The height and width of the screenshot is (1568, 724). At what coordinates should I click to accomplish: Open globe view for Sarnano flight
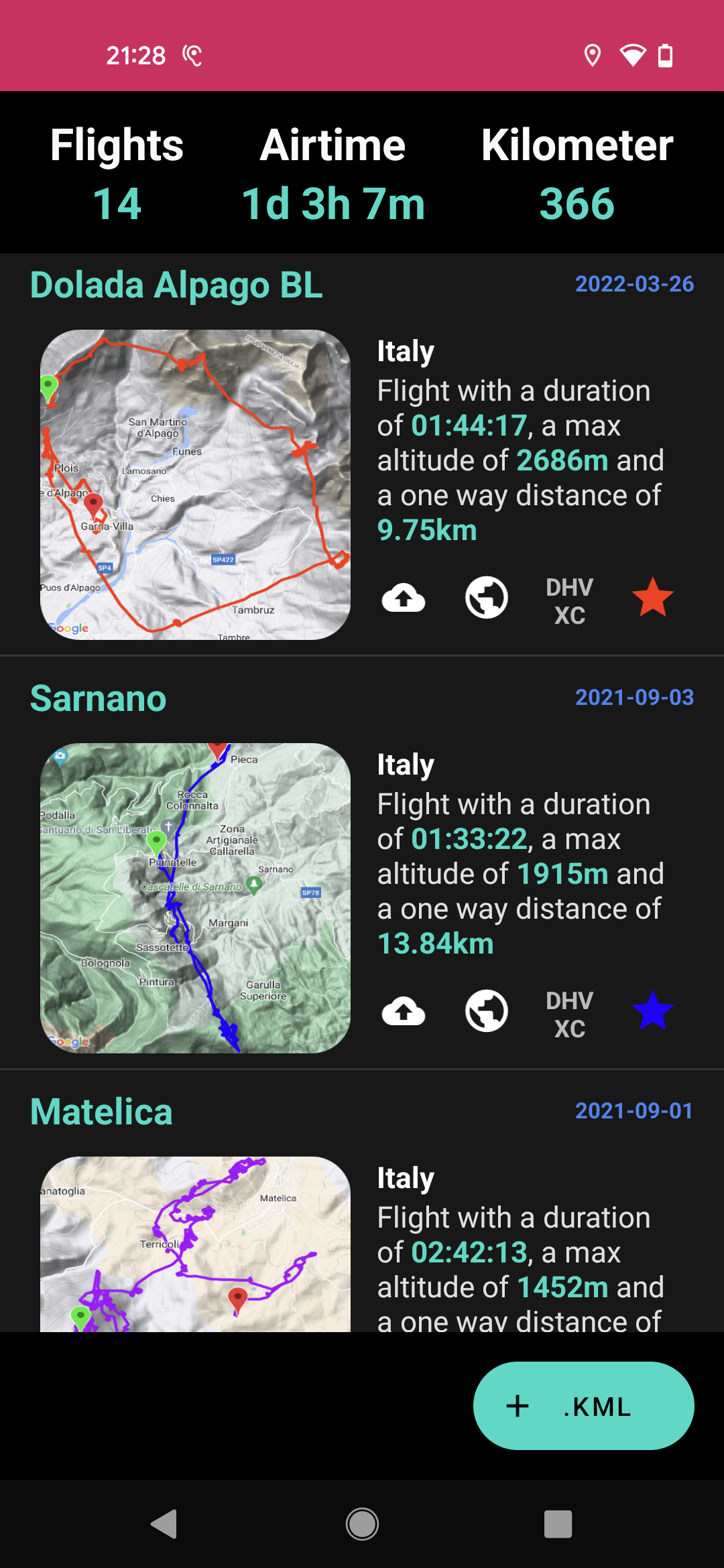[487, 1010]
